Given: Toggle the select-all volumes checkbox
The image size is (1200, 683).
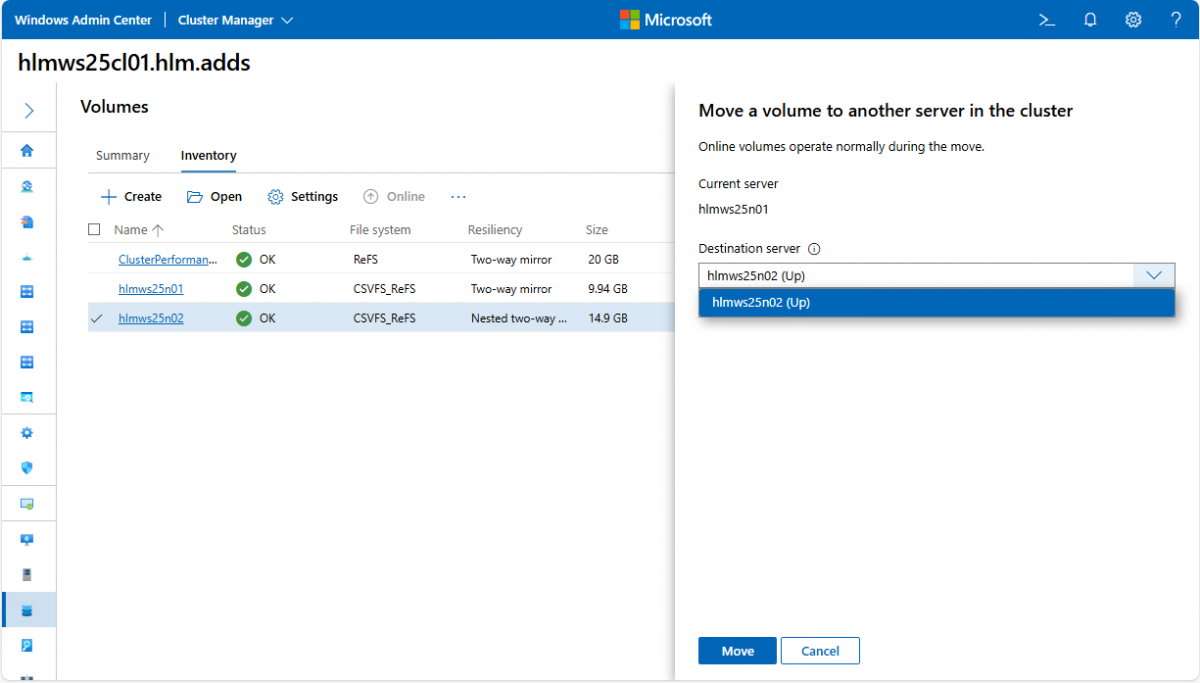Looking at the screenshot, I should (95, 230).
